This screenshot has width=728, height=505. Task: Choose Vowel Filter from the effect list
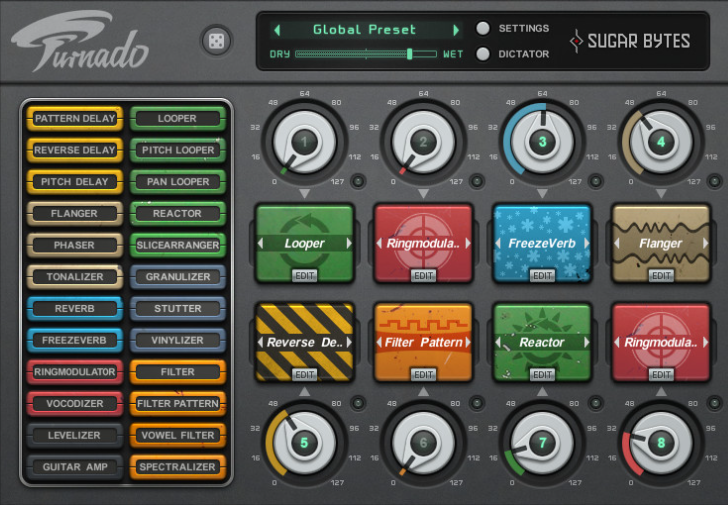pyautogui.click(x=178, y=435)
